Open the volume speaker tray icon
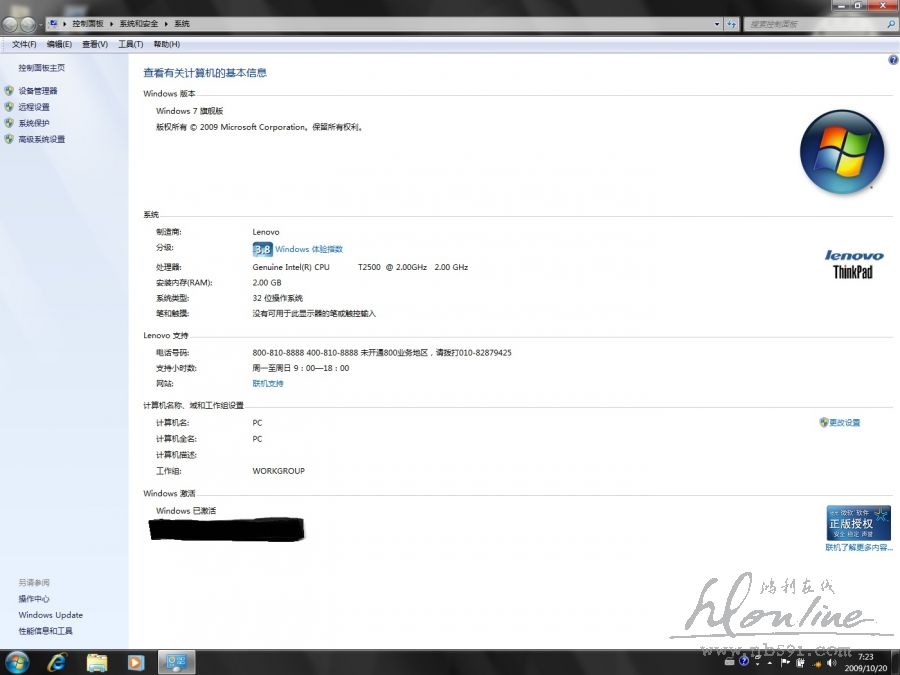The height and width of the screenshot is (675, 900). click(x=832, y=663)
